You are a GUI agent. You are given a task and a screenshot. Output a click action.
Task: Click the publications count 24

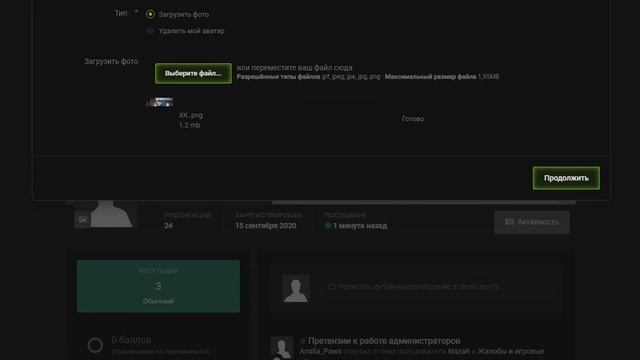tap(168, 226)
